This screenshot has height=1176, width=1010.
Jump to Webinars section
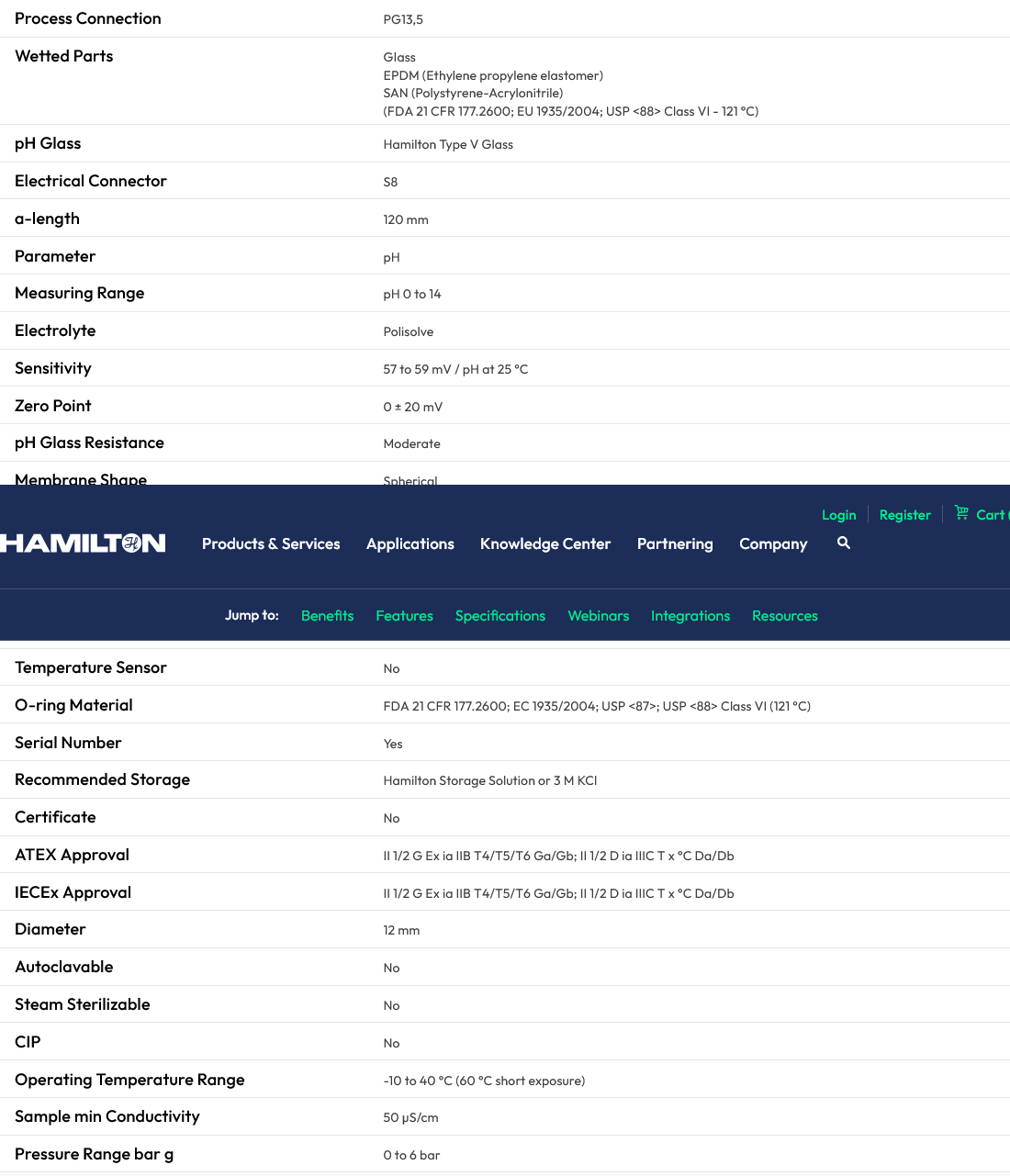599,615
